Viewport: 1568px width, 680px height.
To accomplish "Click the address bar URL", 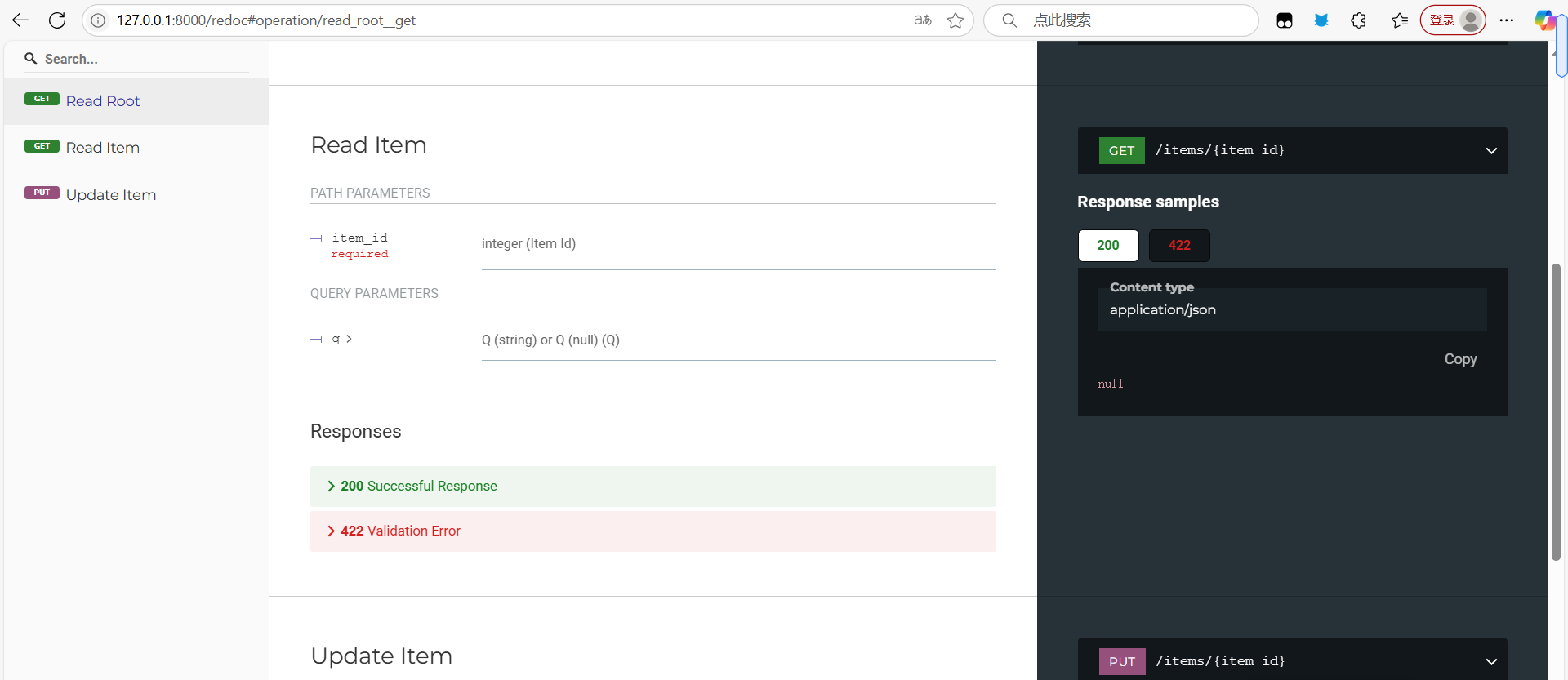I will [266, 20].
